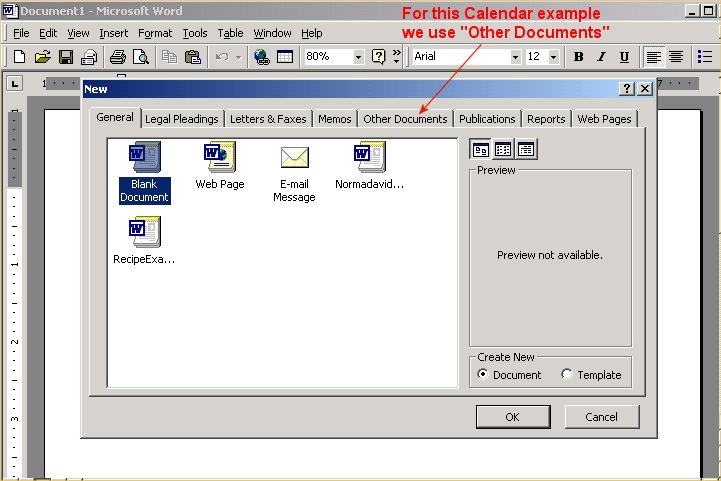The width and height of the screenshot is (721, 481).
Task: Open Print Preview from the toolbar
Action: click(140, 57)
